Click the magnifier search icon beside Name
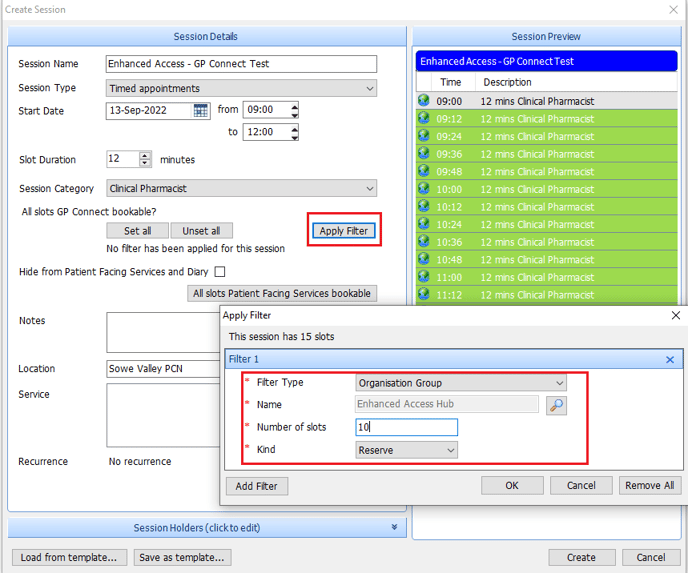Viewport: 688px width, 573px height. pos(556,405)
